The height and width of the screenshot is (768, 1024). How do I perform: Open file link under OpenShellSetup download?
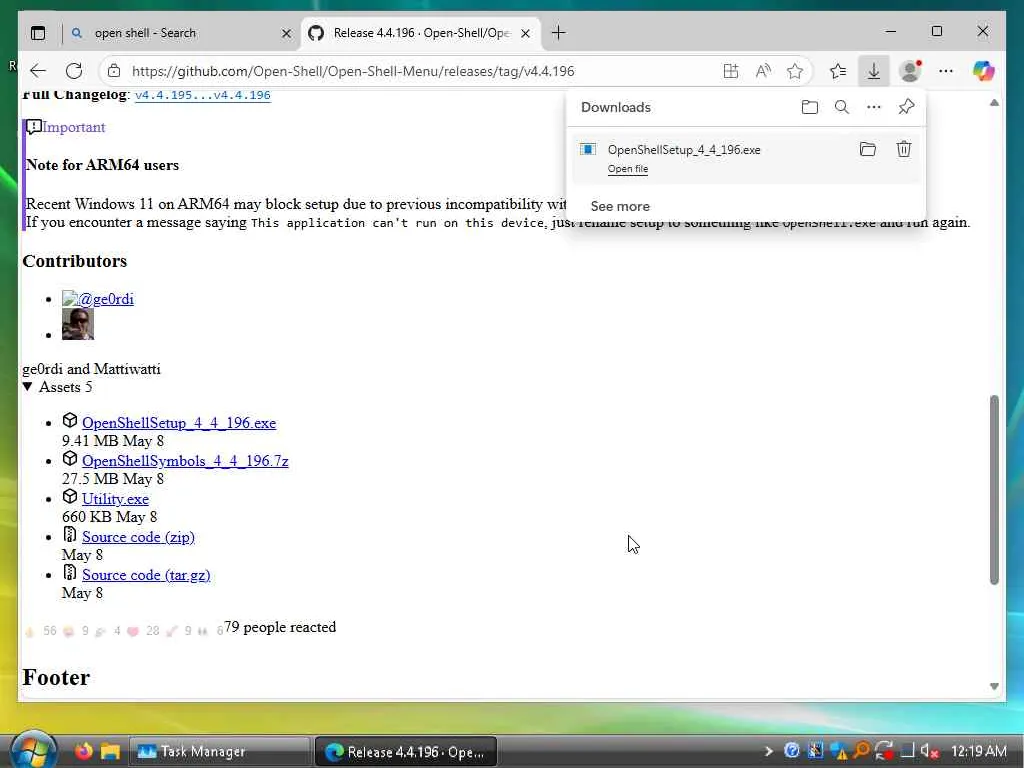click(628, 168)
